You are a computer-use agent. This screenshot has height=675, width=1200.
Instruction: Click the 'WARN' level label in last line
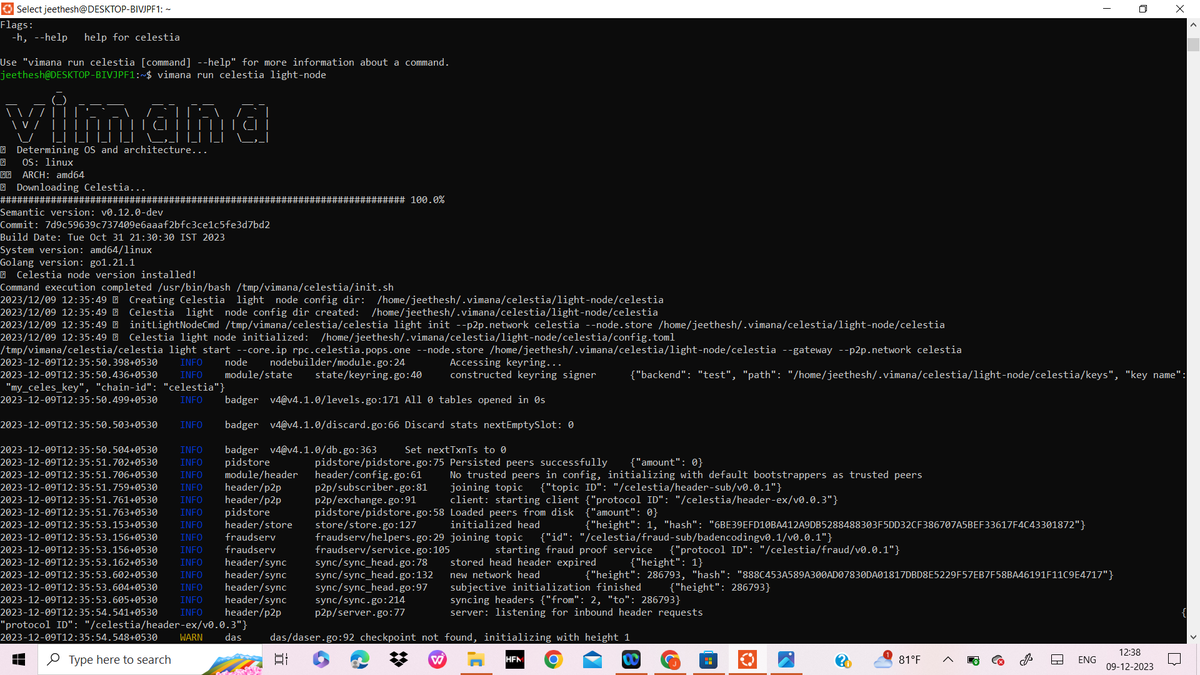(x=191, y=637)
